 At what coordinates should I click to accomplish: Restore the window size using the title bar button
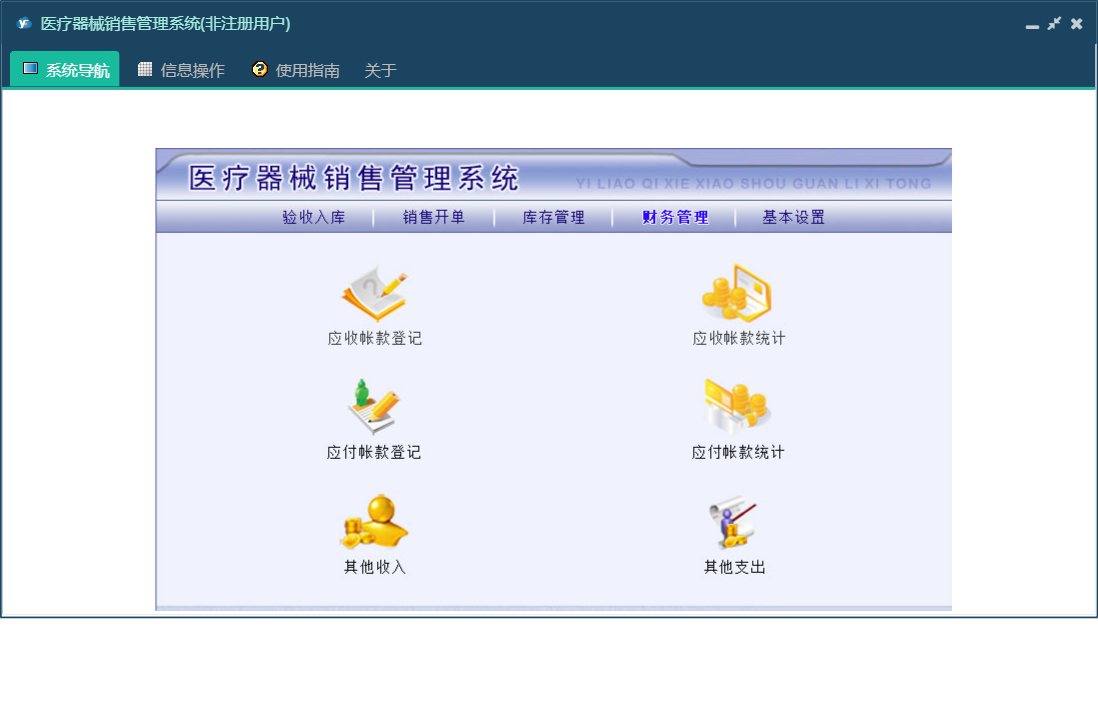1054,24
